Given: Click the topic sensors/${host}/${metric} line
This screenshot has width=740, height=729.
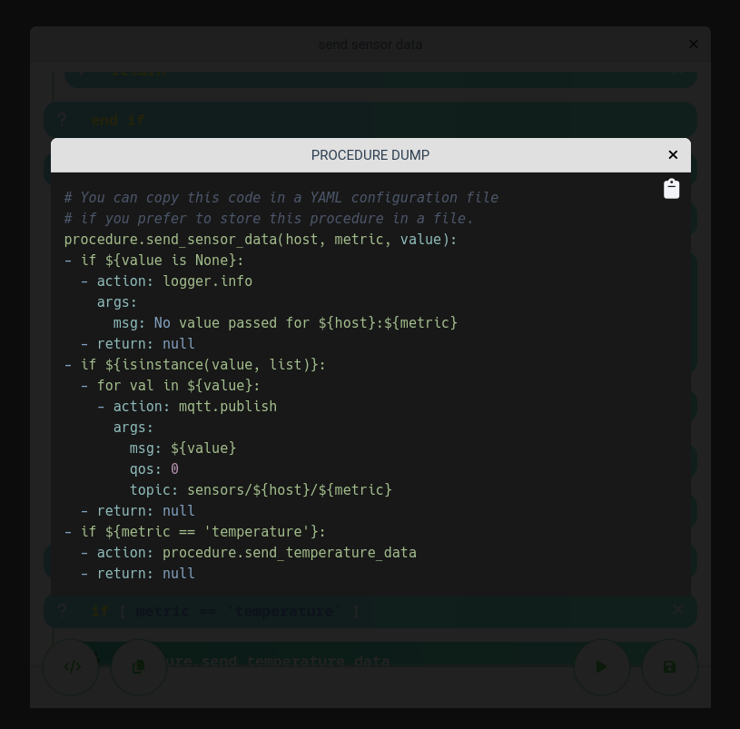Looking at the screenshot, I should [260, 490].
